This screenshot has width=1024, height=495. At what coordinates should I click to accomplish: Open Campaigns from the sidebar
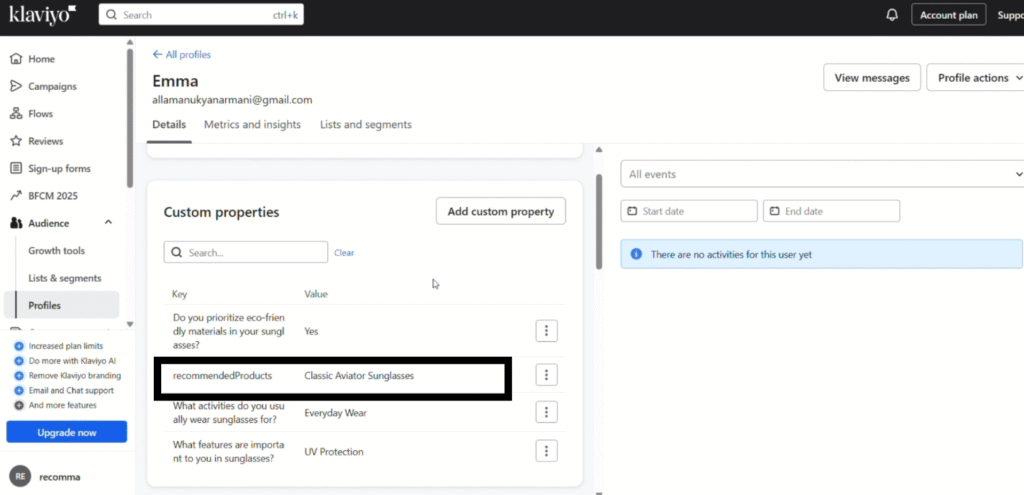pos(51,86)
